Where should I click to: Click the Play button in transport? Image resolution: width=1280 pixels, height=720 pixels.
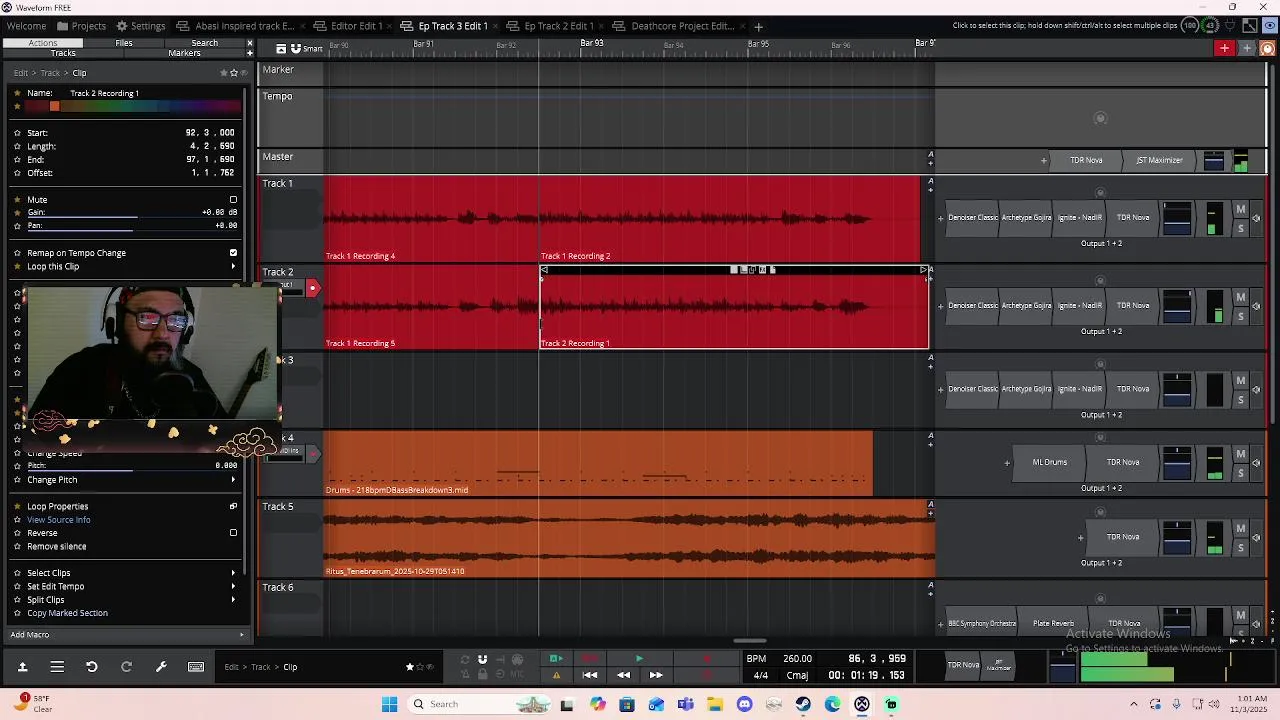pyautogui.click(x=639, y=659)
